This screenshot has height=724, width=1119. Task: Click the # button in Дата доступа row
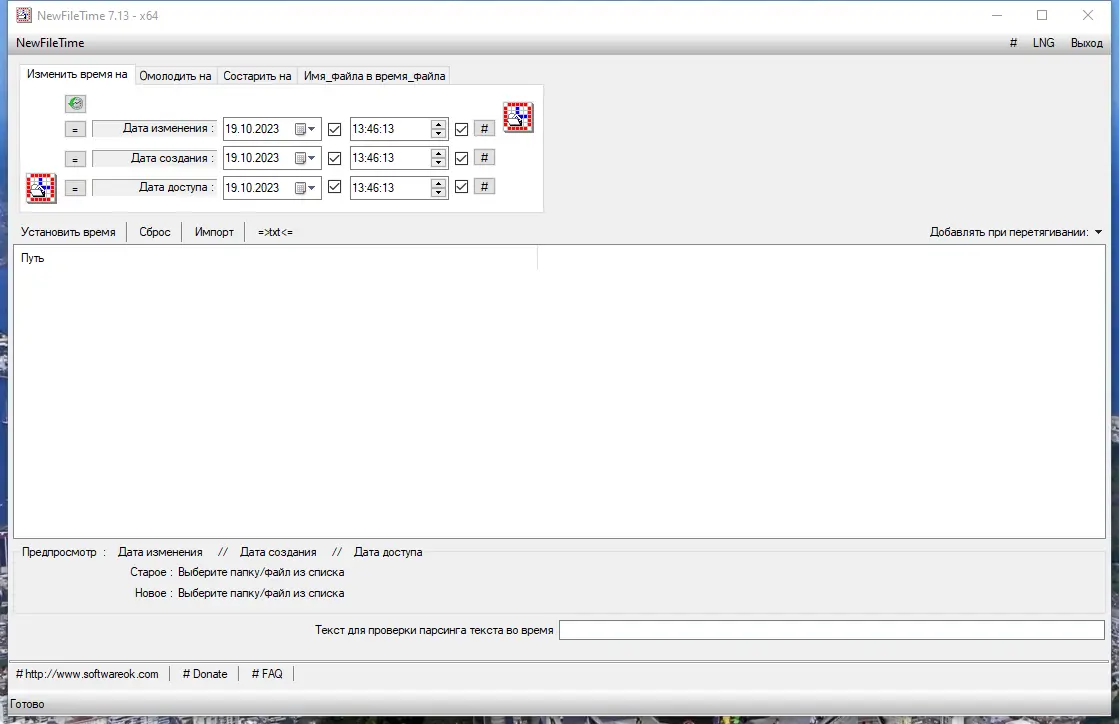pyautogui.click(x=485, y=187)
